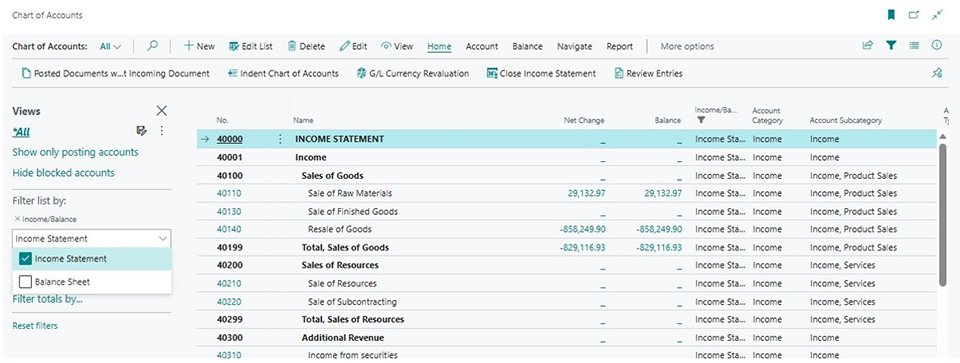
Task: Click the collapse page arrows icon
Action: point(937,15)
